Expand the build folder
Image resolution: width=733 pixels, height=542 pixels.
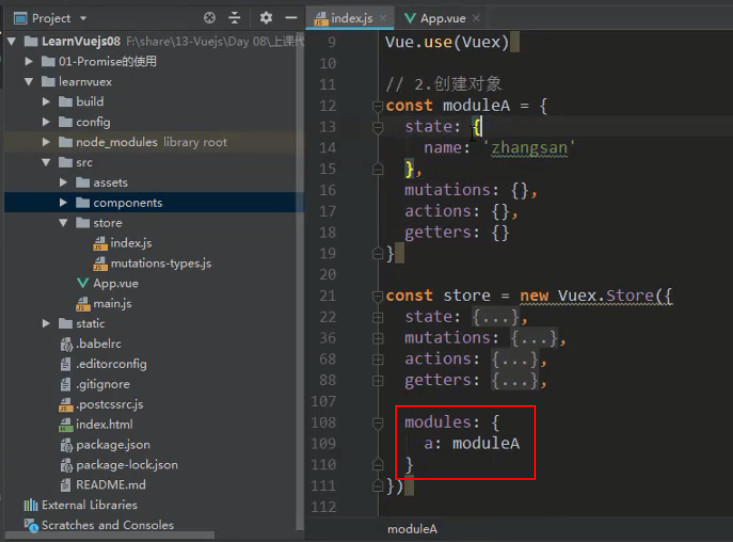46,101
